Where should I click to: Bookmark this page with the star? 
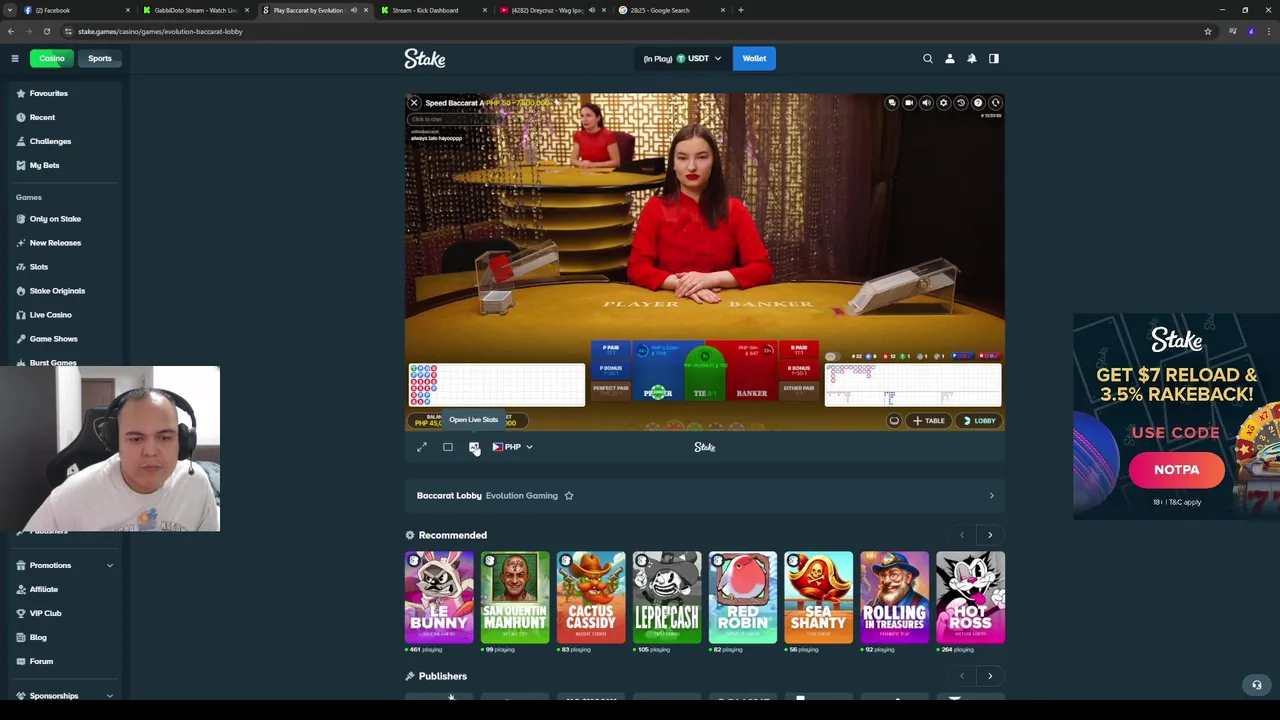click(1208, 31)
